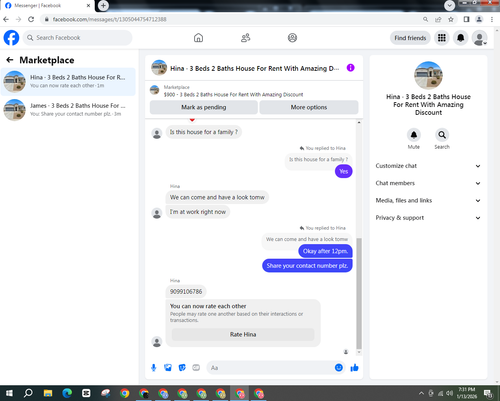The height and width of the screenshot is (401, 500).
Task: Open the Facebook logo home link
Action: click(x=11, y=38)
